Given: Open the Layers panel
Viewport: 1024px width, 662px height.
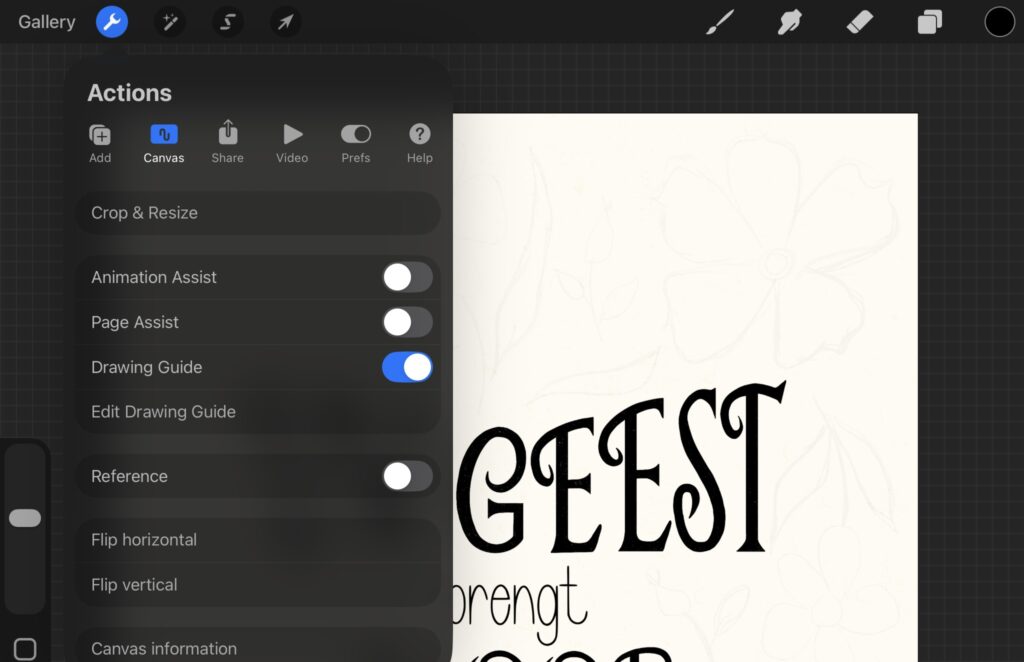Looking at the screenshot, I should (x=930, y=22).
